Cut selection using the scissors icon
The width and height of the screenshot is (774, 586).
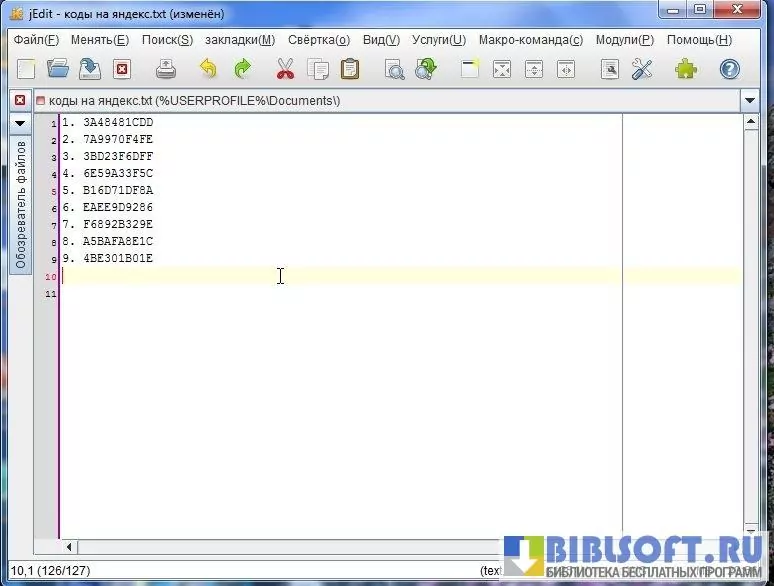coord(285,69)
